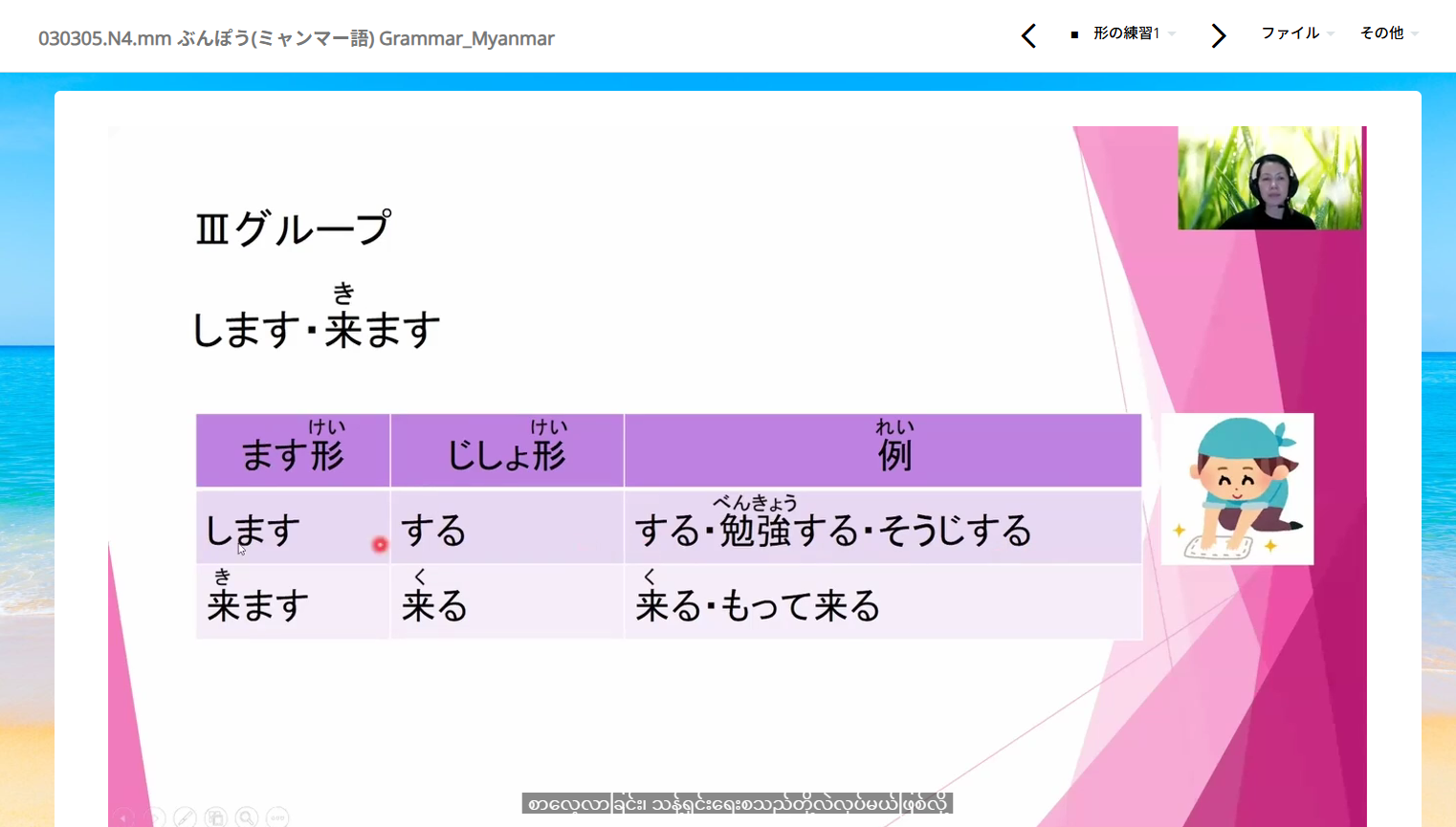1456x827 pixels.
Task: Open the three-dots more options icon
Action: click(x=277, y=817)
